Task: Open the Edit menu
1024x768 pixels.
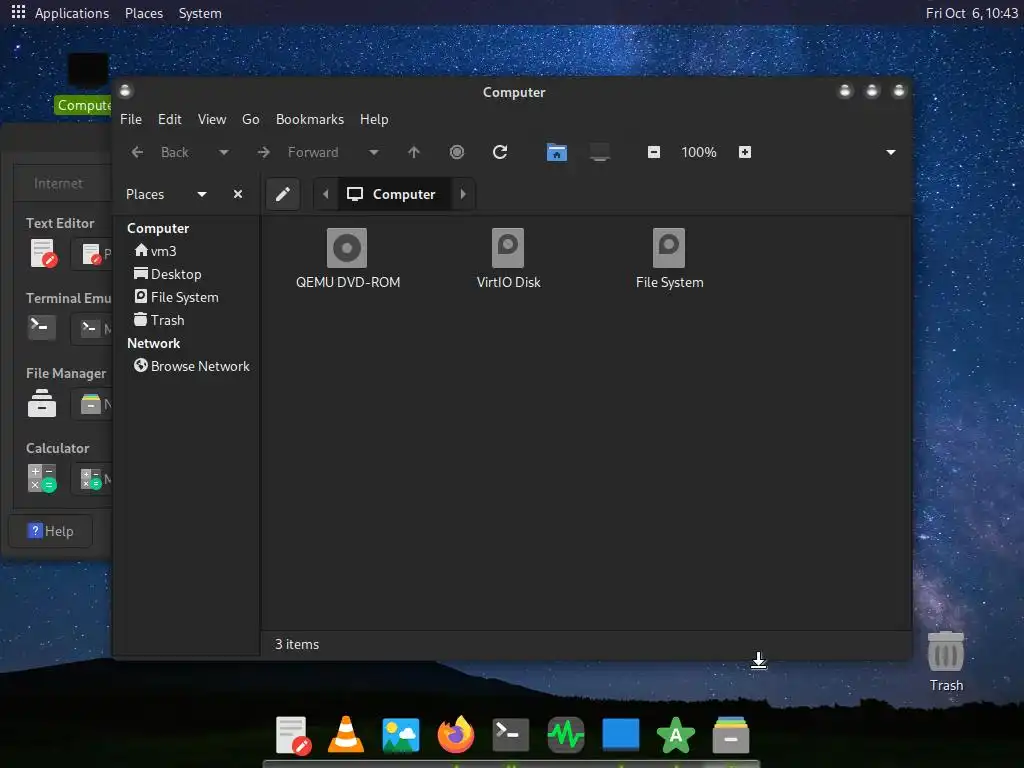Action: click(169, 120)
